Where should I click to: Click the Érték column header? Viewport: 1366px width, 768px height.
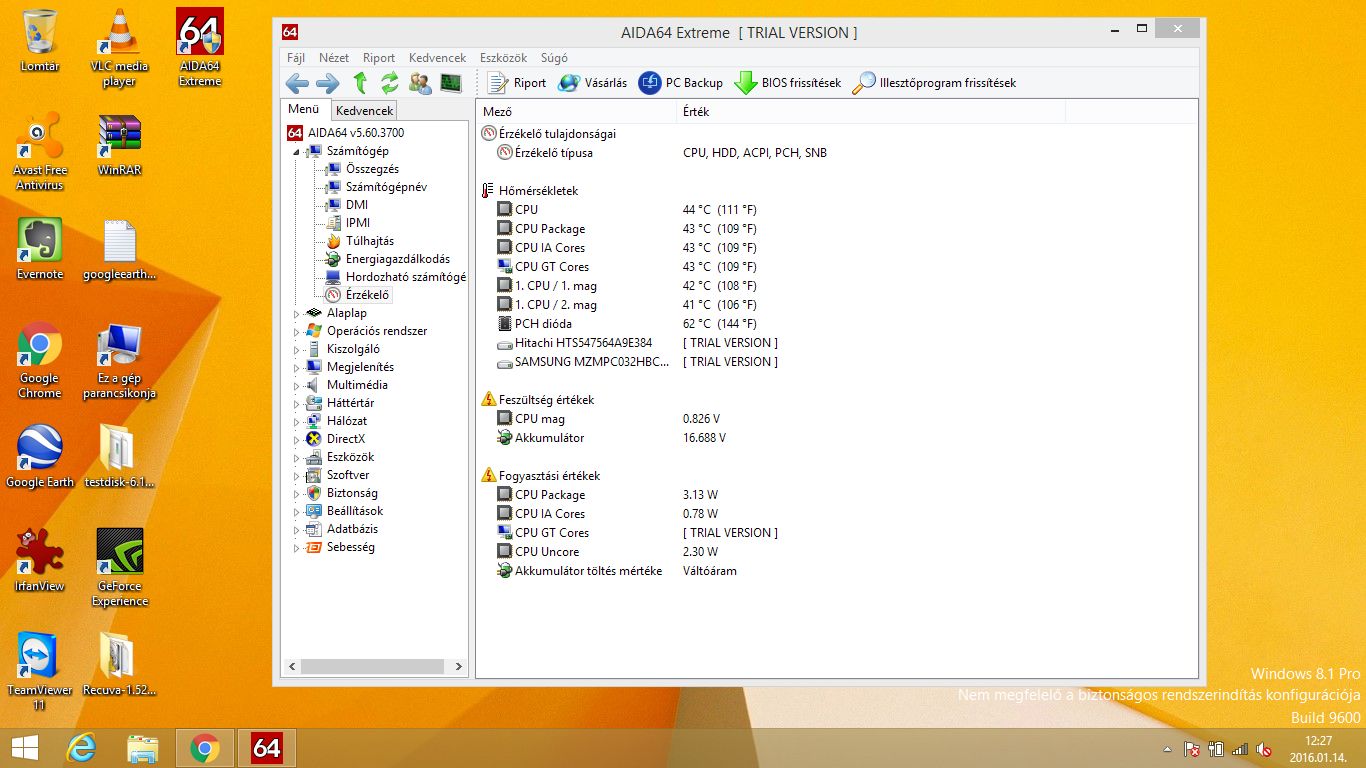point(871,111)
